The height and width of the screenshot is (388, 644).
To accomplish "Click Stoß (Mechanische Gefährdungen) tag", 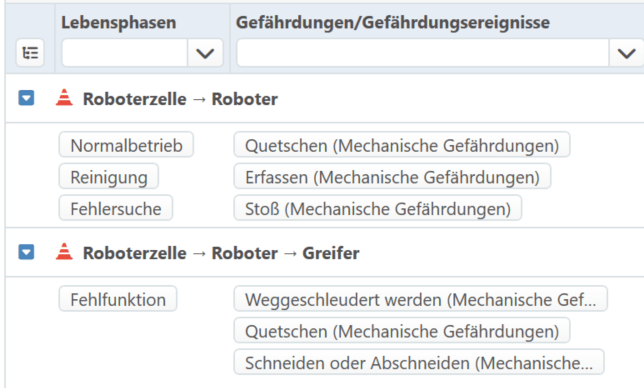I will click(378, 208).
